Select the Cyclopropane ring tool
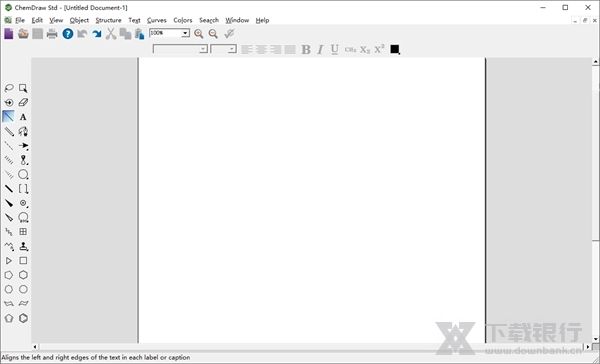This screenshot has height=364, width=600. tap(9, 261)
